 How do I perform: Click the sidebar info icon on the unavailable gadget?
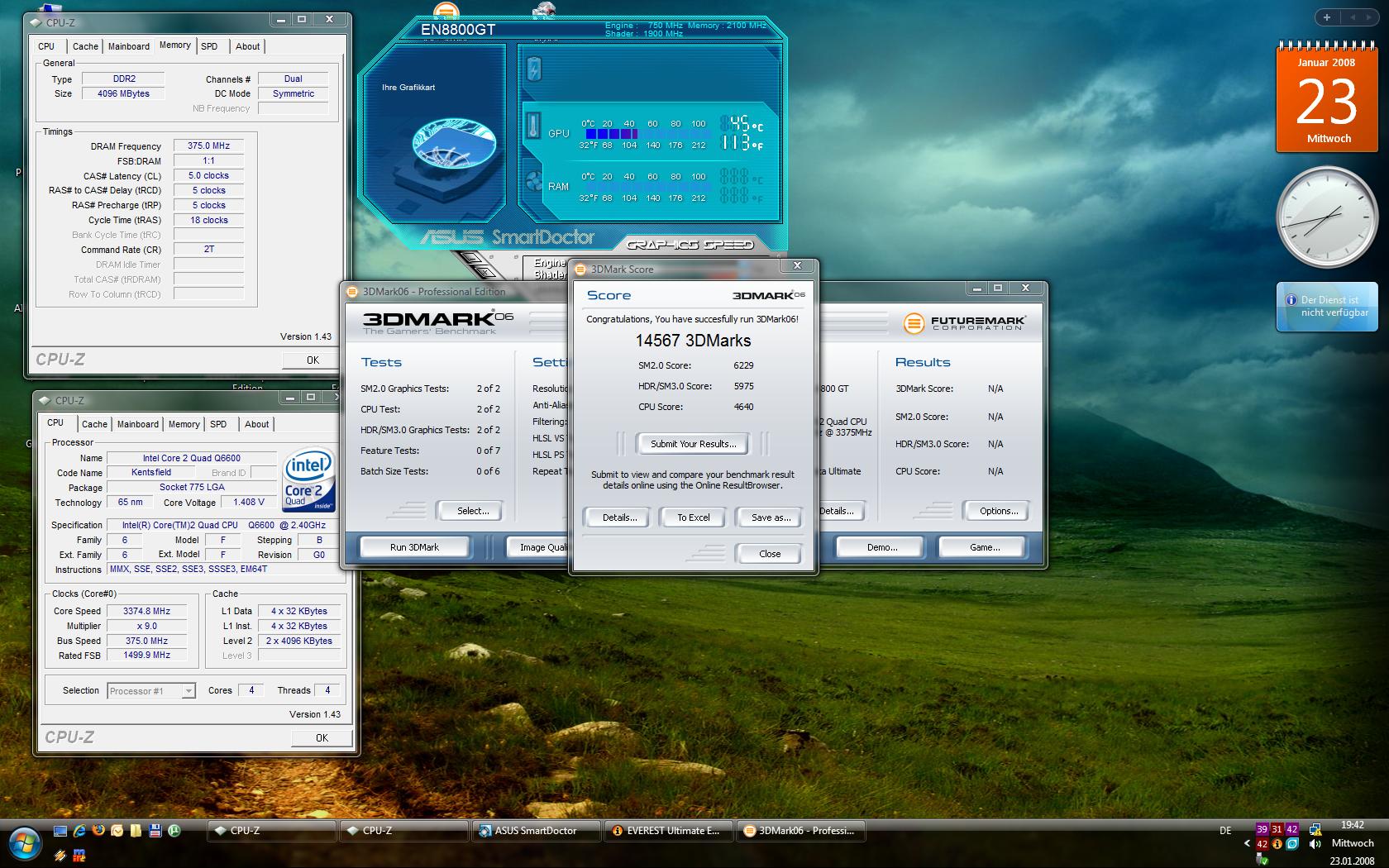pyautogui.click(x=1291, y=300)
